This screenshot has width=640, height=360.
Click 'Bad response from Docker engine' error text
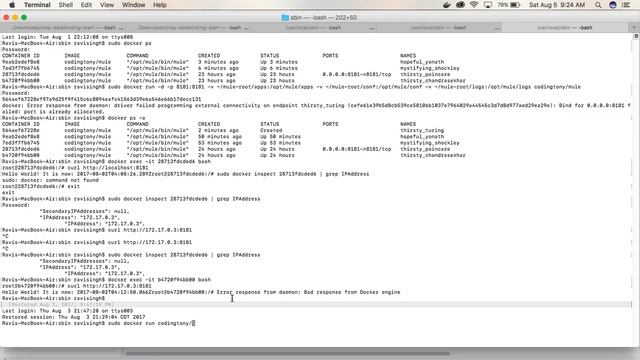click(x=352, y=292)
